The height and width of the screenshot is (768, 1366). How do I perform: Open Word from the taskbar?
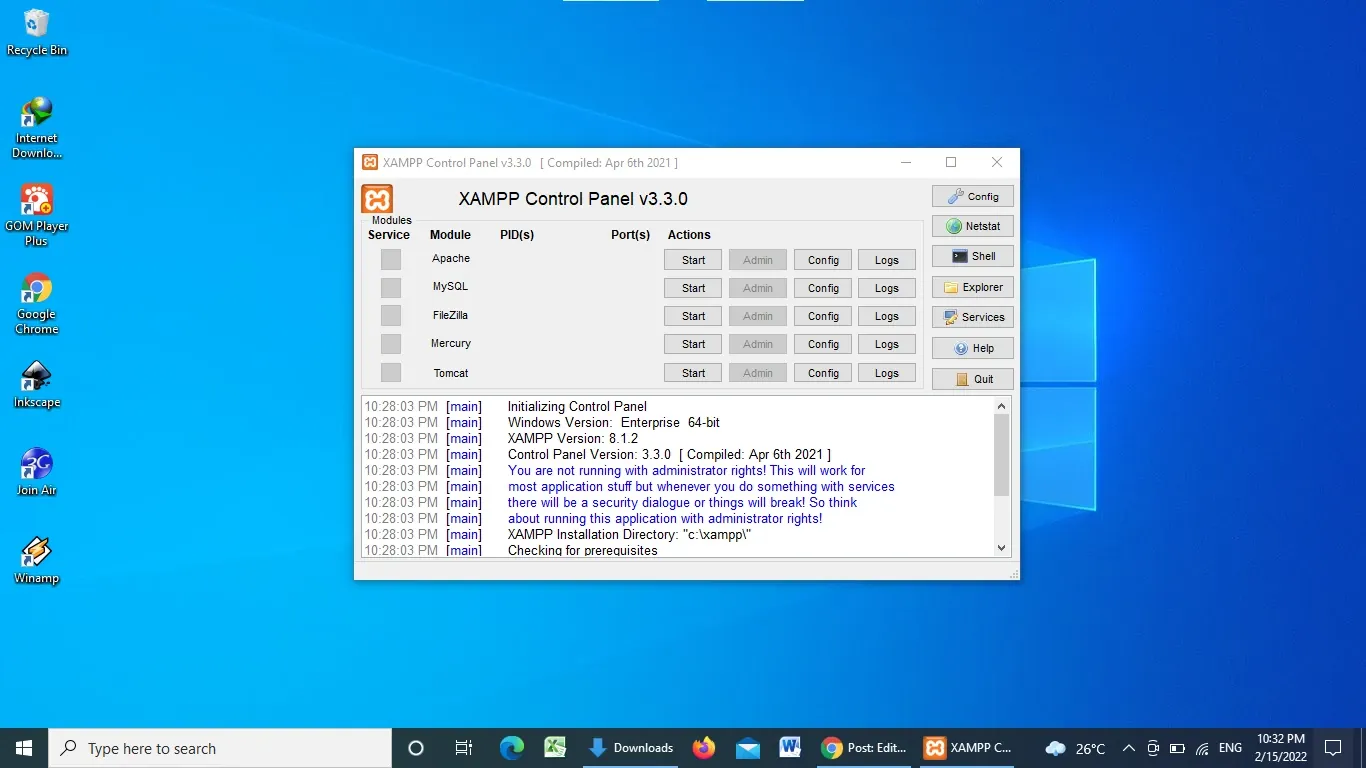pos(790,748)
